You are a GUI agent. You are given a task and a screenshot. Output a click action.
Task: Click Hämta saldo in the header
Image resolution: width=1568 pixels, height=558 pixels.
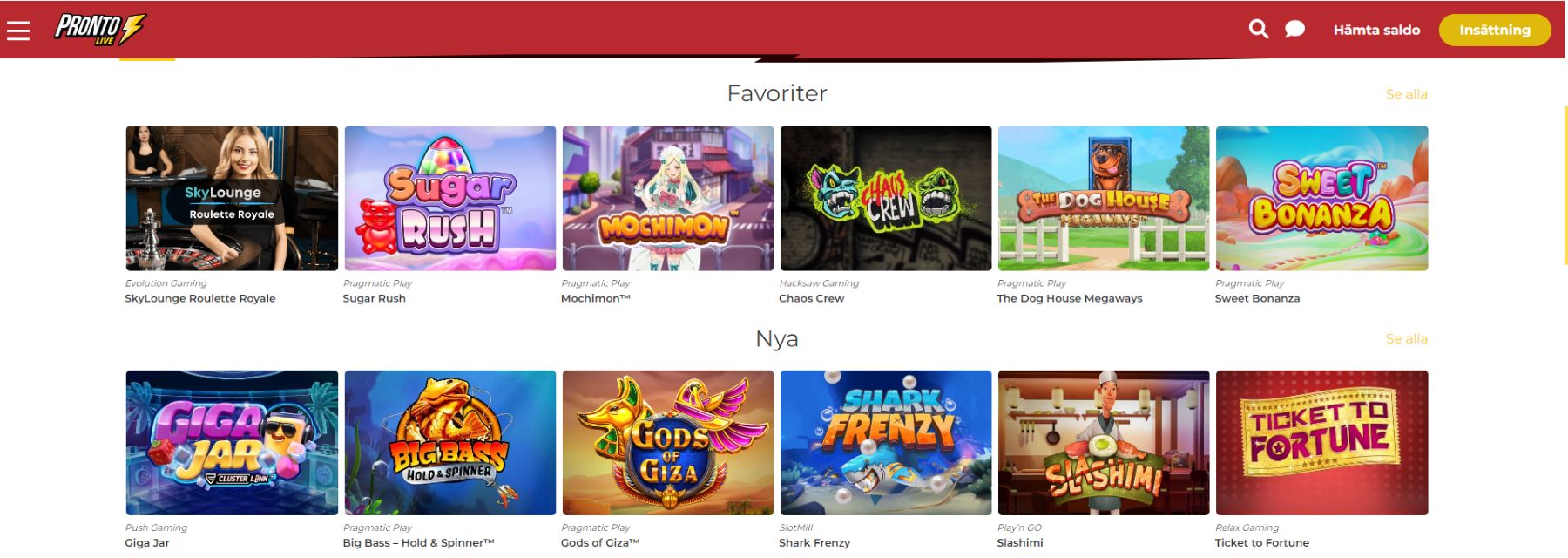pos(1376,30)
